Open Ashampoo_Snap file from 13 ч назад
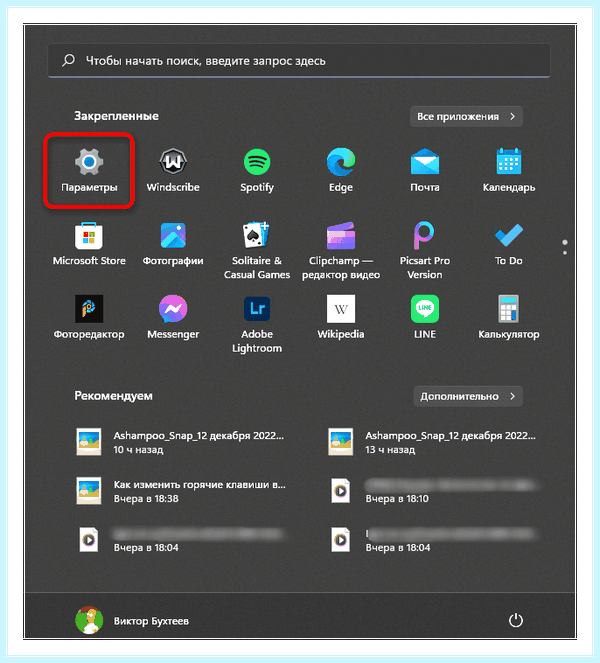 pyautogui.click(x=433, y=442)
